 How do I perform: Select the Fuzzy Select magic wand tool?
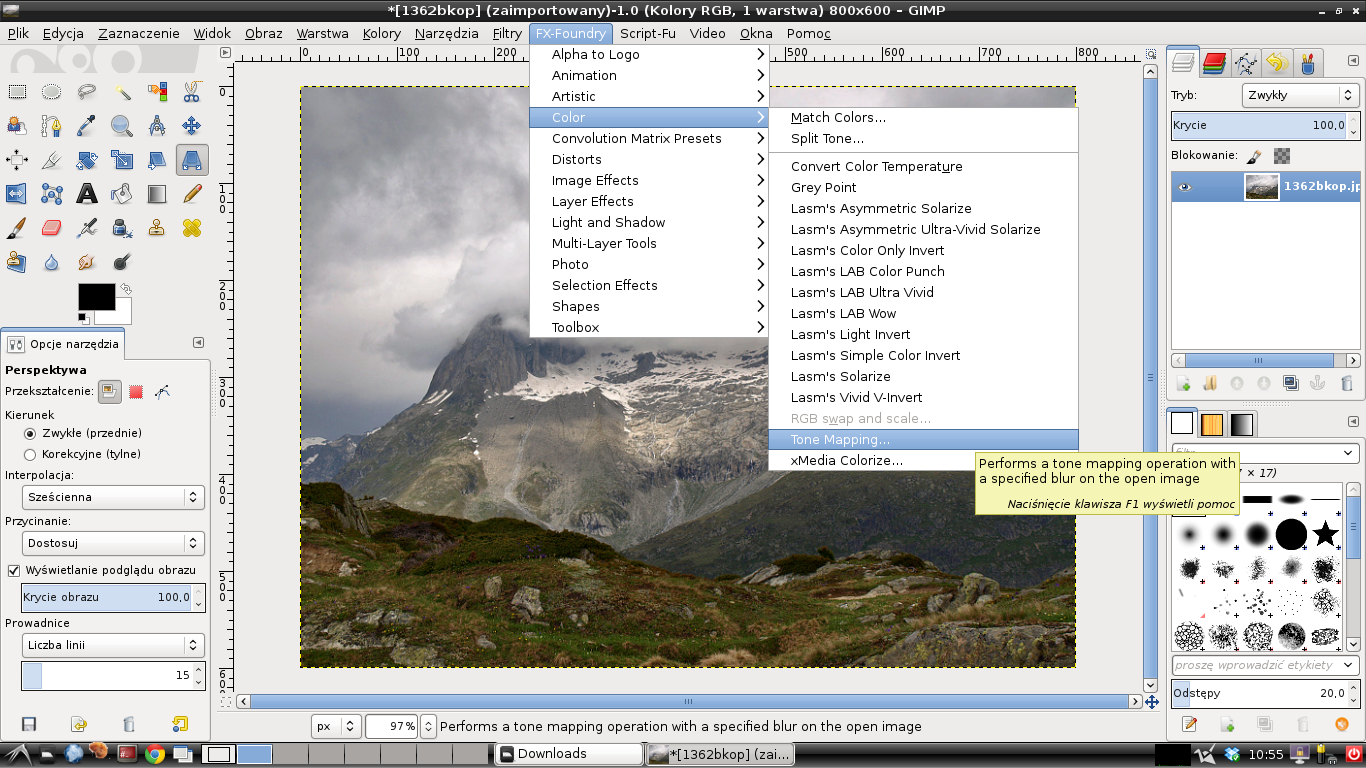pos(122,93)
